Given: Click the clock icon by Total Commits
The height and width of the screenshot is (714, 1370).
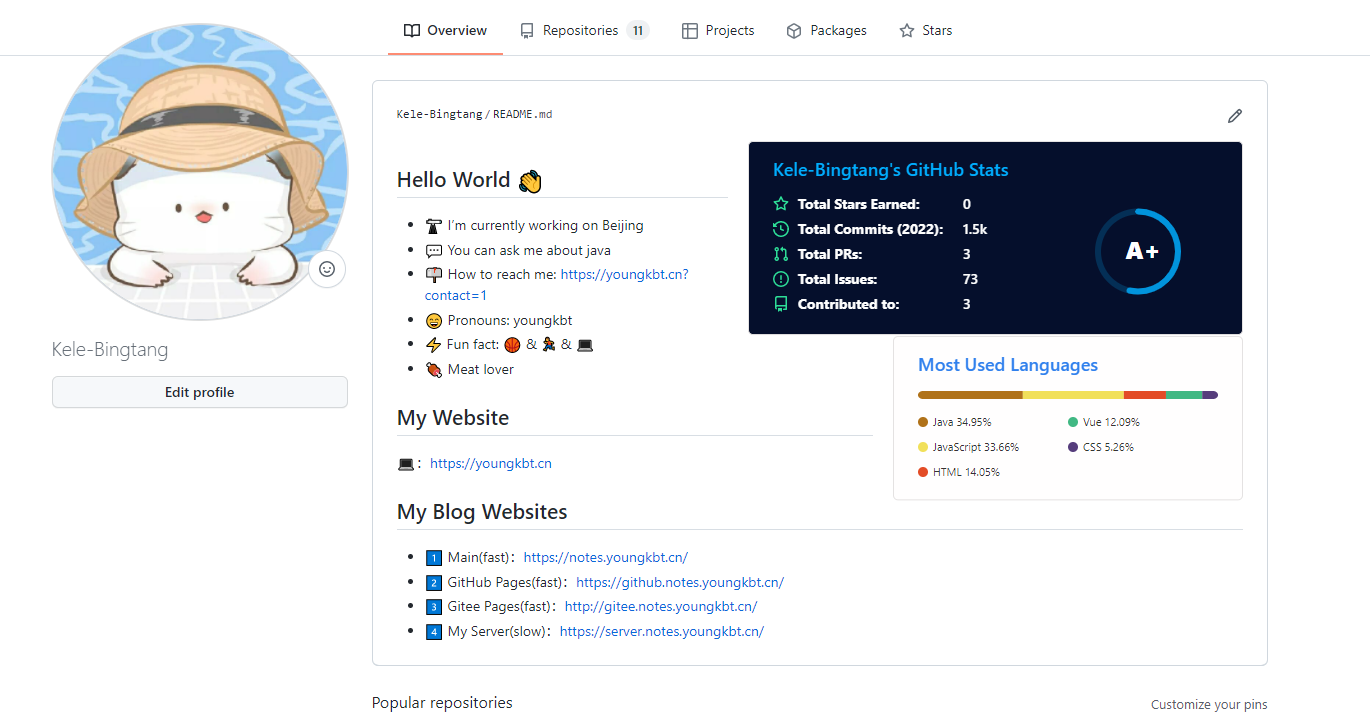Looking at the screenshot, I should pyautogui.click(x=781, y=229).
